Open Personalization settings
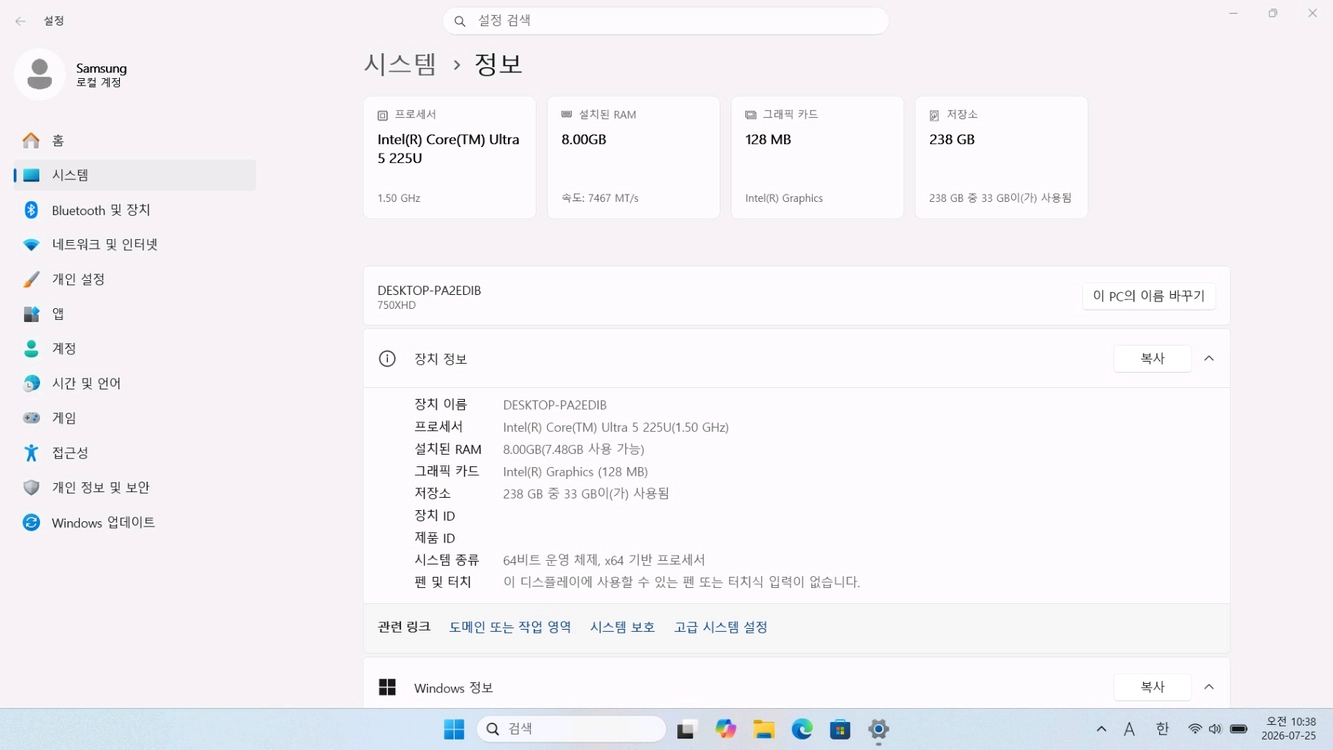The height and width of the screenshot is (750, 1333). tap(135, 279)
